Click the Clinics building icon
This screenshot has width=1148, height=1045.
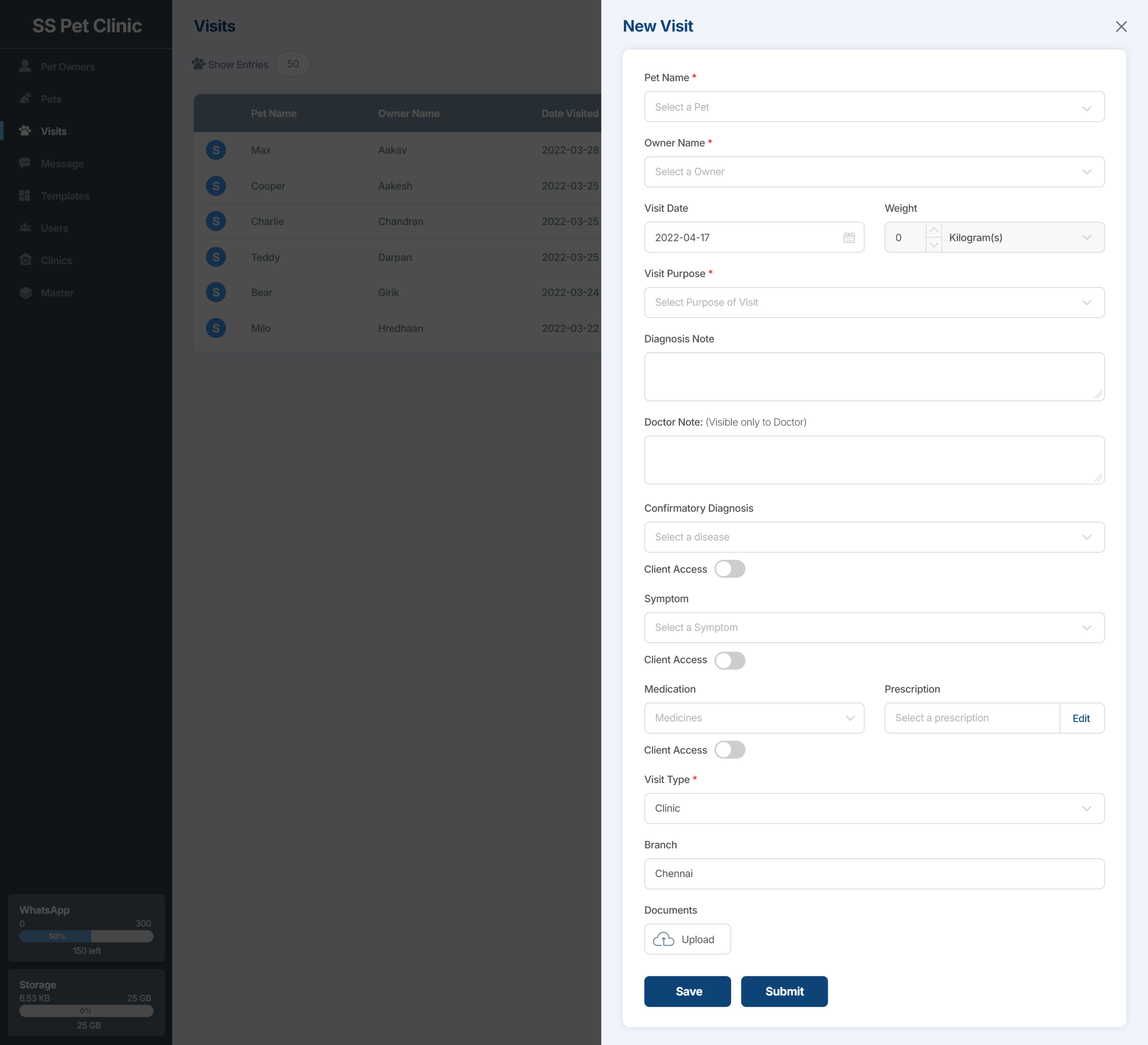point(25,260)
